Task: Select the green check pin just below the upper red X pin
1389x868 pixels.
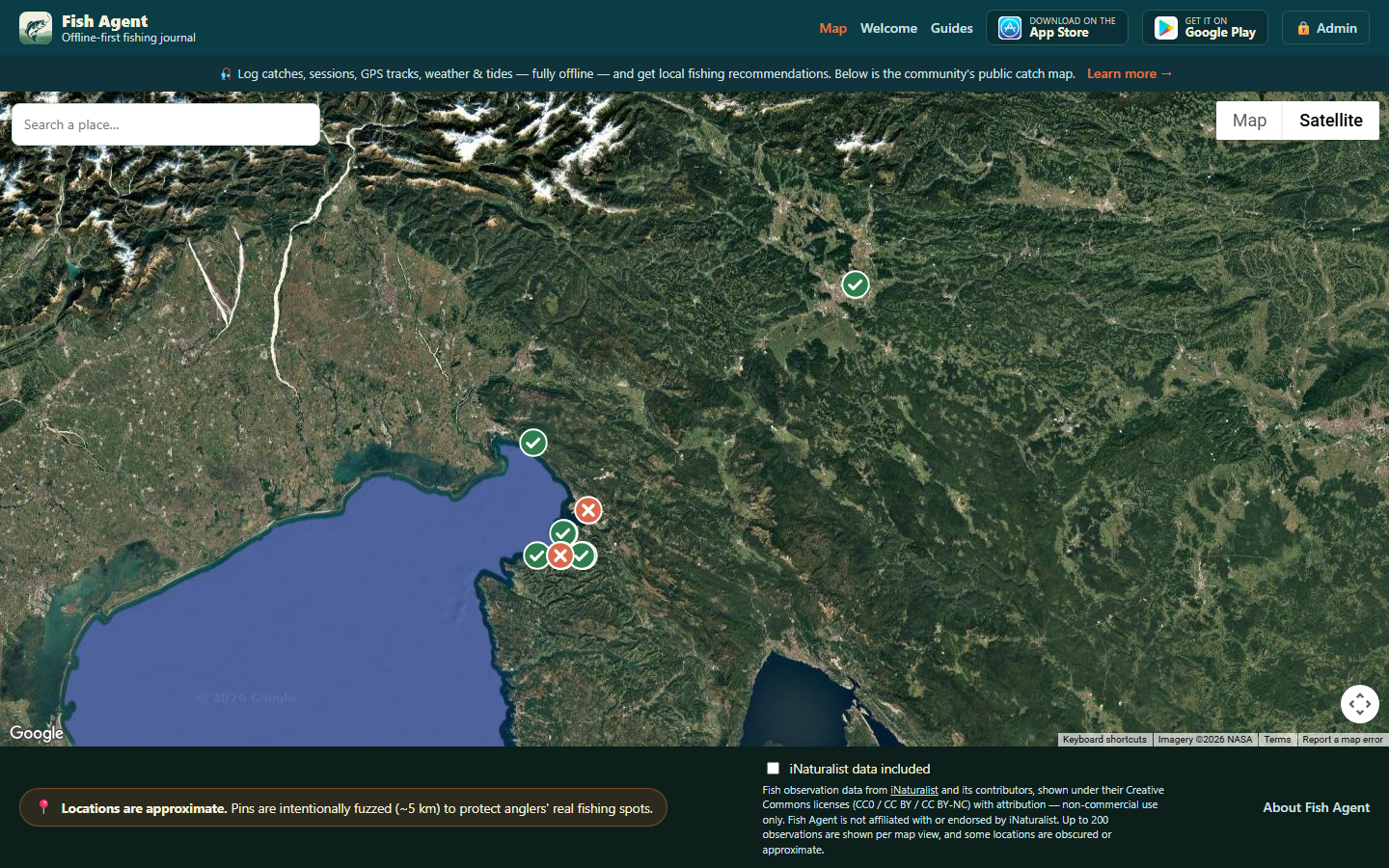Action: coord(563,532)
